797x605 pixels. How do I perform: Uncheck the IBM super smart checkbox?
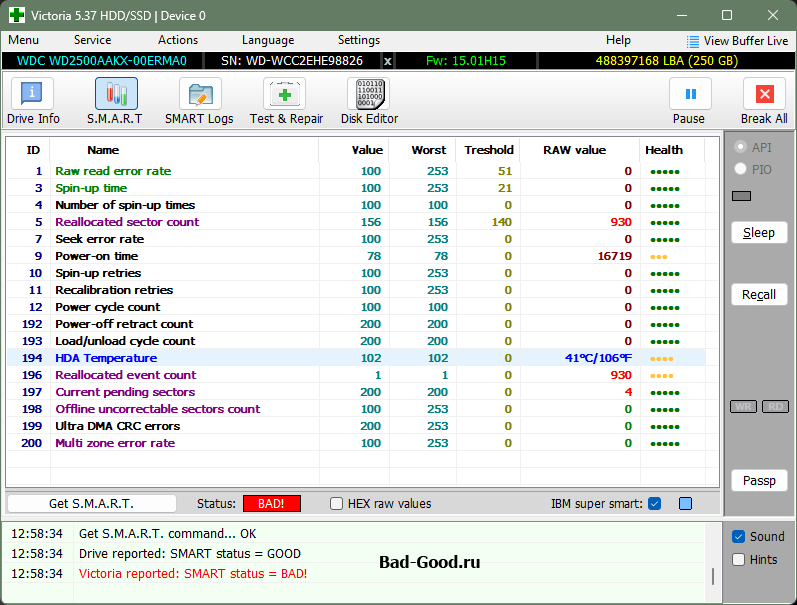click(x=655, y=504)
